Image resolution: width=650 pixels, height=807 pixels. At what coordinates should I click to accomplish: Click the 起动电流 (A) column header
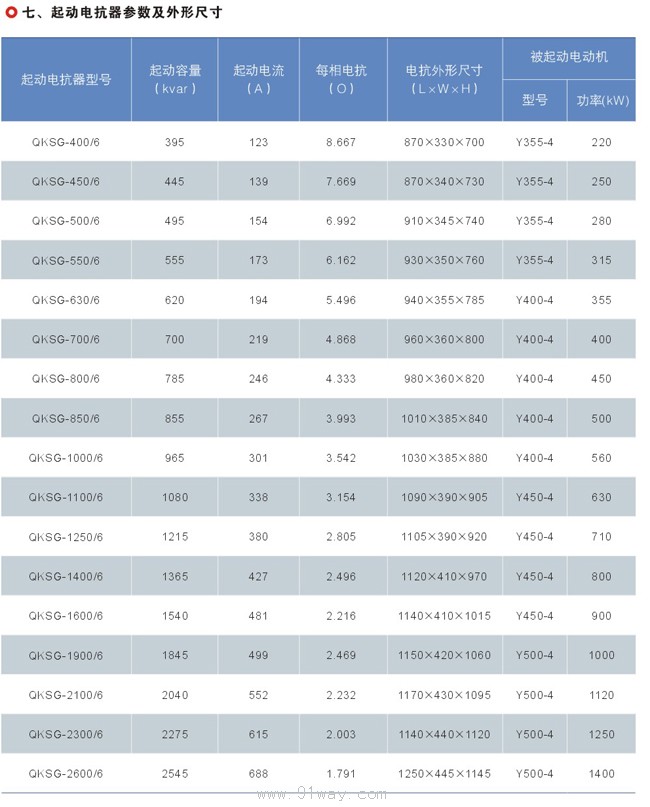pos(258,79)
